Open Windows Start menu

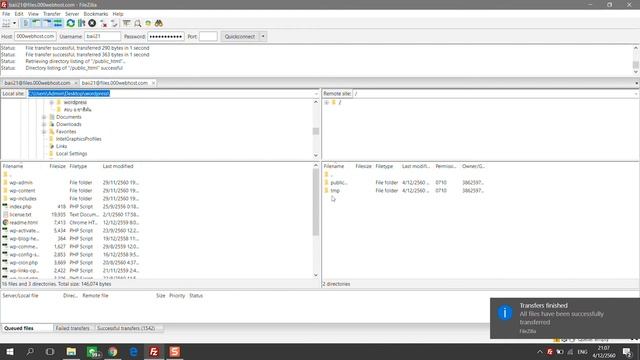[10, 351]
